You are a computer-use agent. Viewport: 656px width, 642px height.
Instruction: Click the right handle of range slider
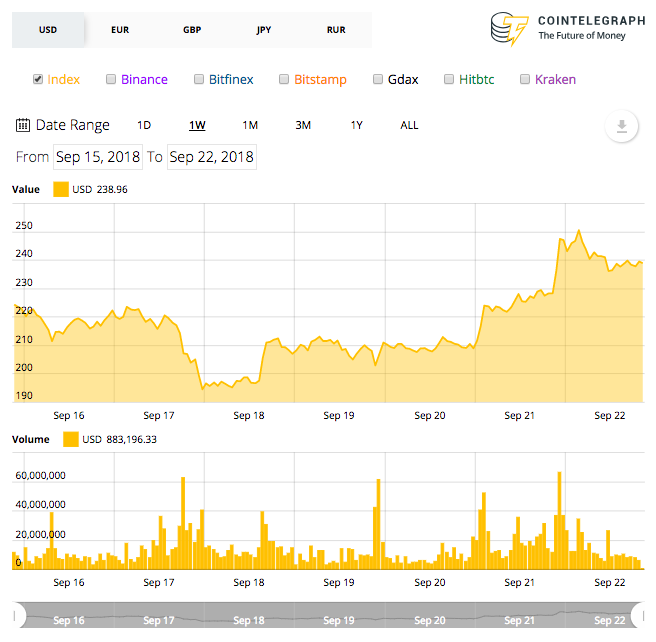click(x=641, y=615)
